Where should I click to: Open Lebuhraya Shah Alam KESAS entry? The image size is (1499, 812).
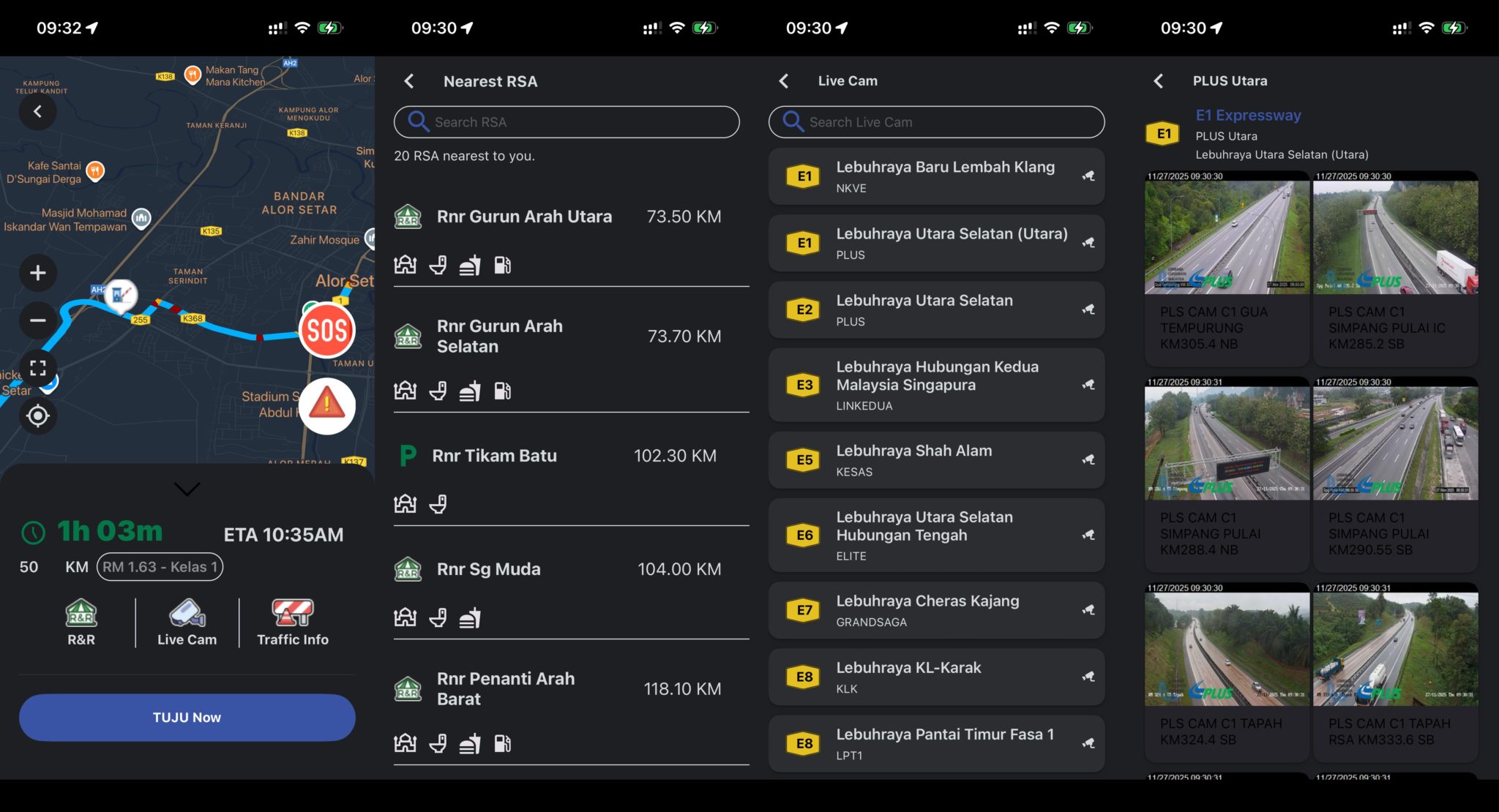coord(936,460)
